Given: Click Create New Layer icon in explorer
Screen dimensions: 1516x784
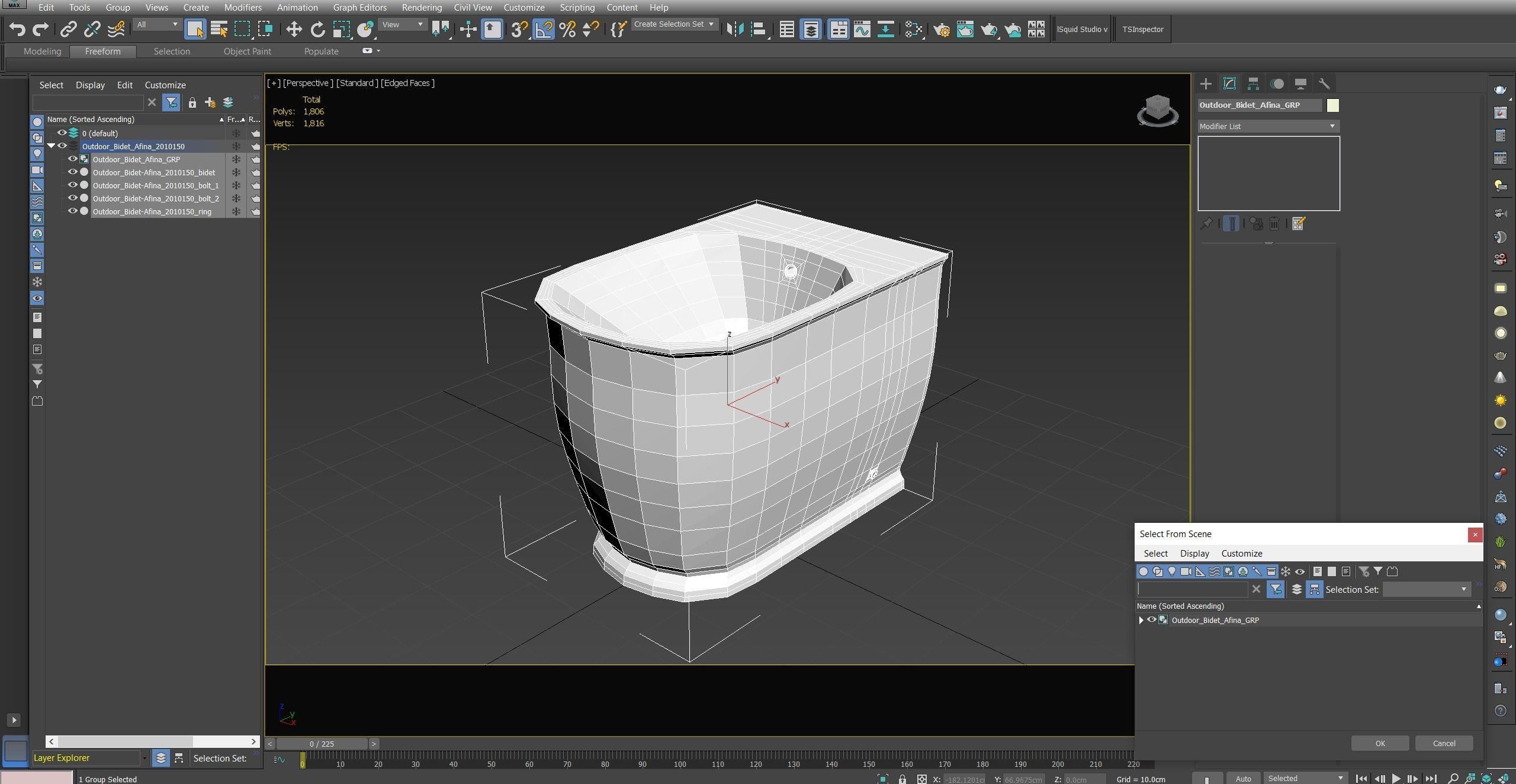Looking at the screenshot, I should tap(210, 102).
